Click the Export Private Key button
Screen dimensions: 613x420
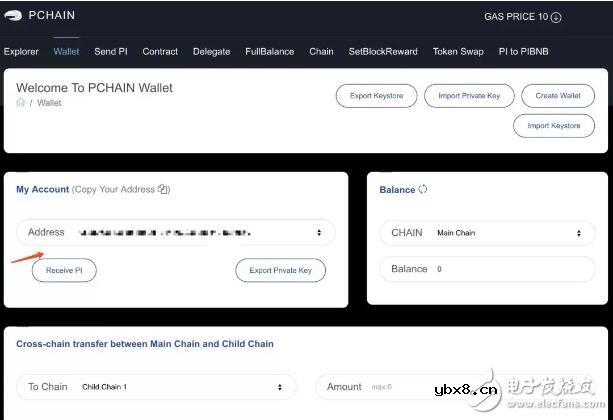tap(280, 270)
